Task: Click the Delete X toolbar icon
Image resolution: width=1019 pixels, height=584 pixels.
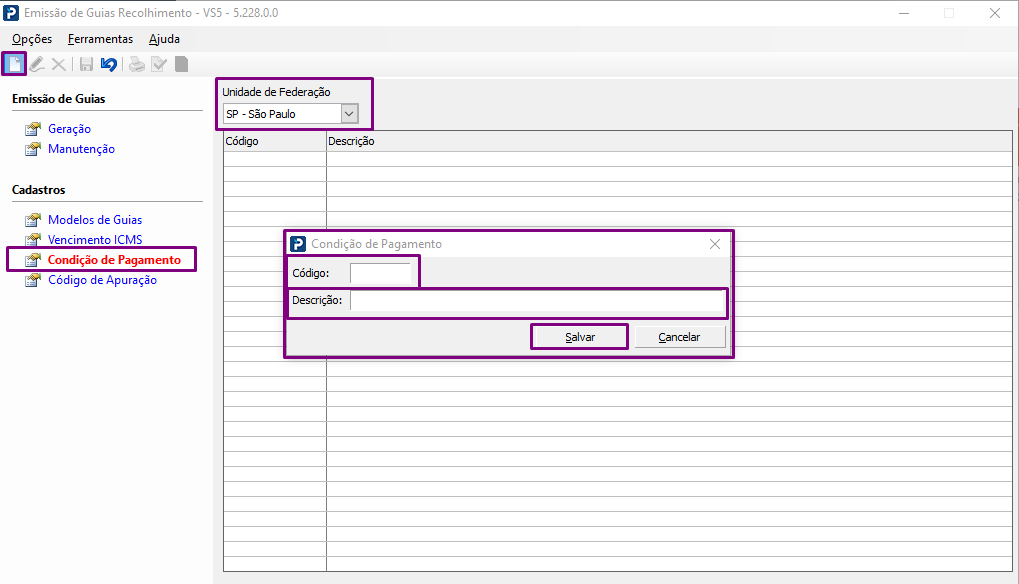Action: pyautogui.click(x=58, y=64)
